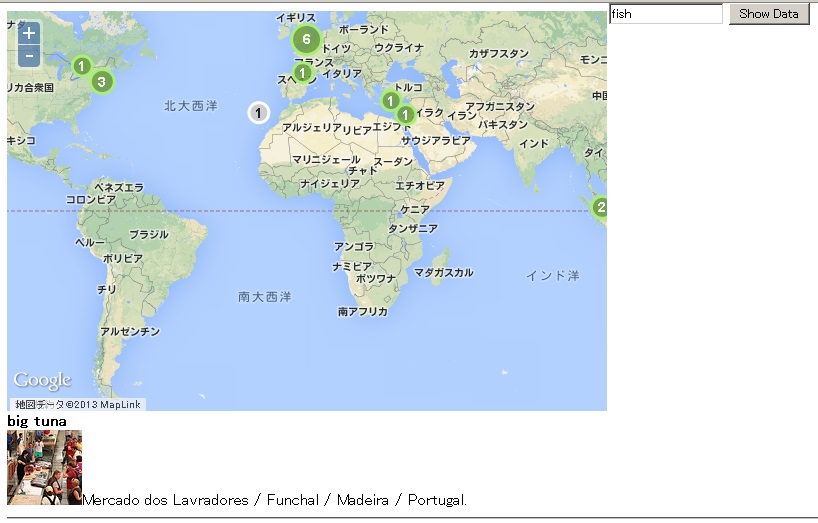Click cluster marker 3 in eastern North America
Viewport: 818px width, 523px height.
click(101, 81)
